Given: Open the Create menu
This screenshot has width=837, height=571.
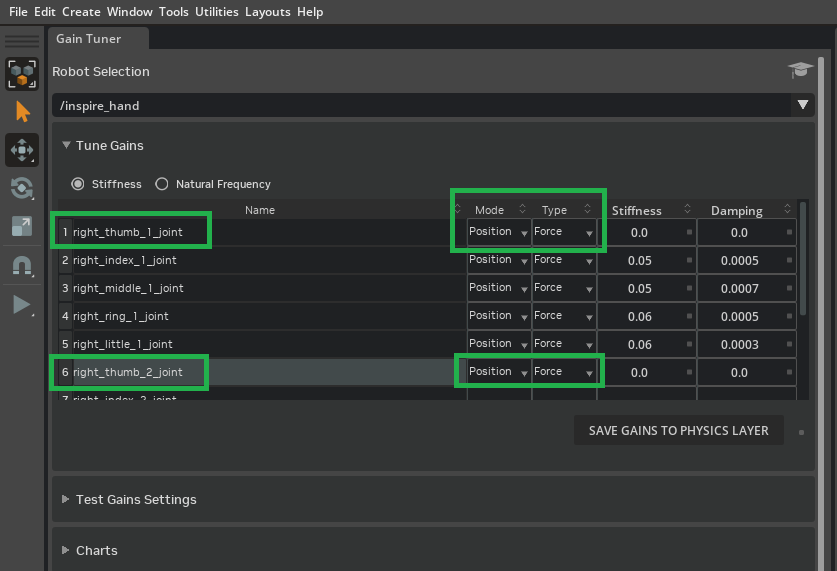Looking at the screenshot, I should [81, 12].
